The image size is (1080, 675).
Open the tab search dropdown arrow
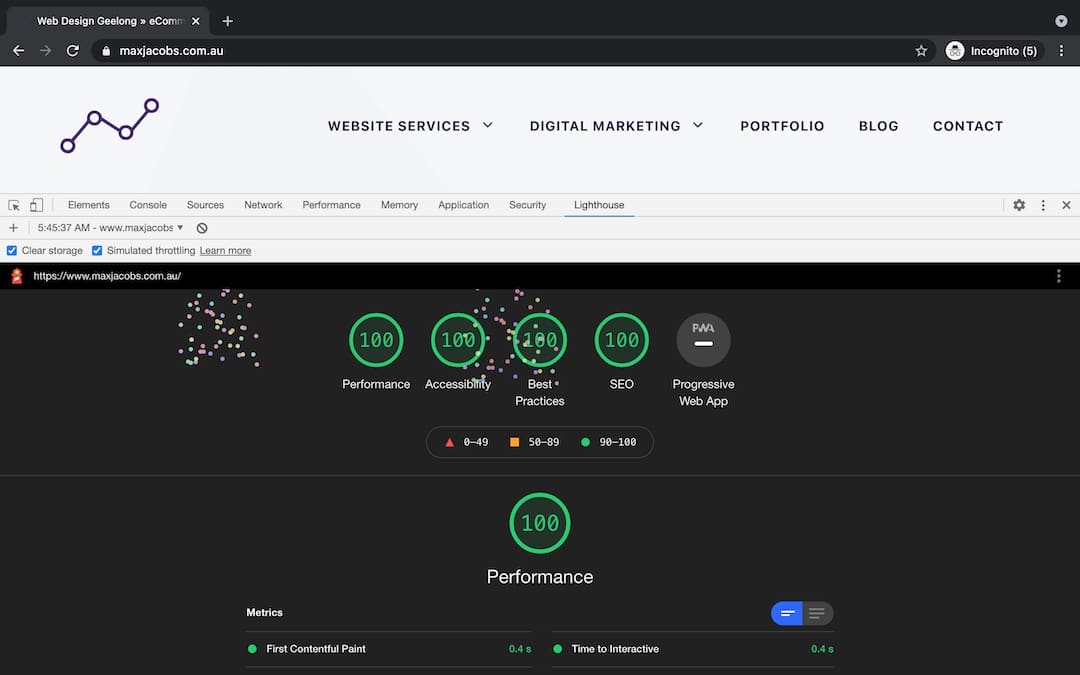coord(1061,21)
